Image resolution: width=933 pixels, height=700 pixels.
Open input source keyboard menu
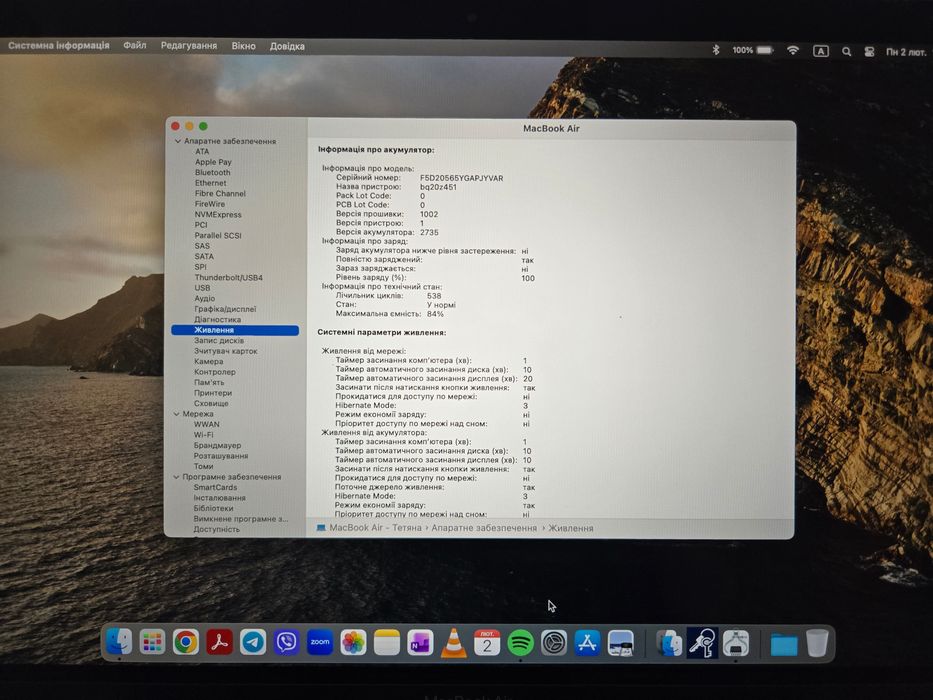click(x=821, y=51)
